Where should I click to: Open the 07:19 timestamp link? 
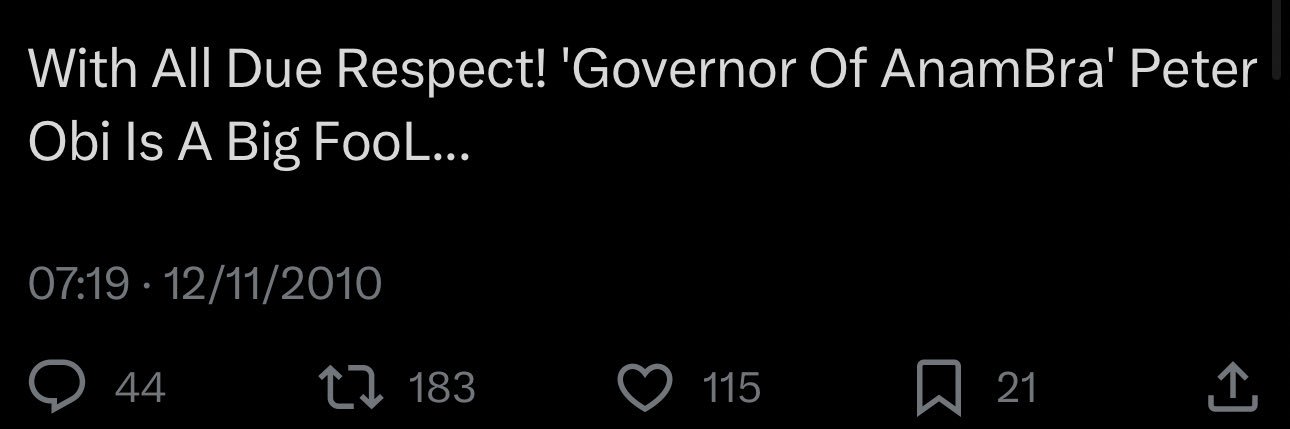click(x=79, y=284)
